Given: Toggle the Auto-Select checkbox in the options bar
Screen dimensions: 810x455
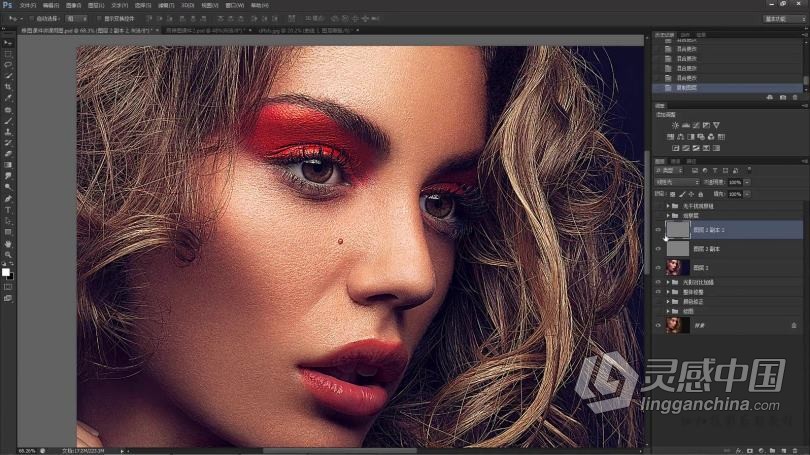Looking at the screenshot, I should [32, 19].
